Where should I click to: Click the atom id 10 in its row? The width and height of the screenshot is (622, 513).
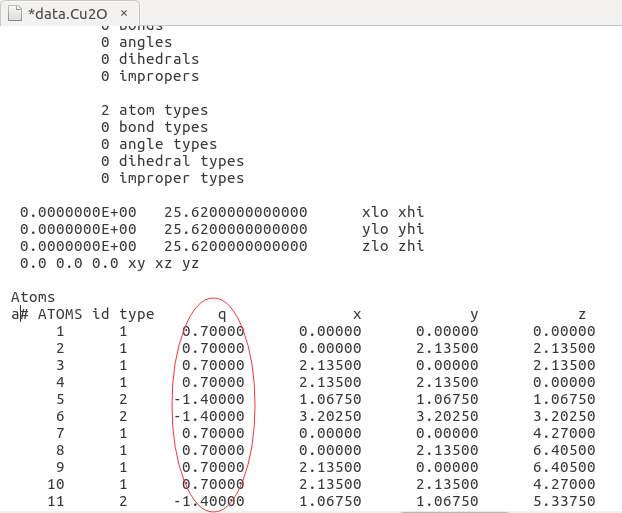click(x=56, y=484)
